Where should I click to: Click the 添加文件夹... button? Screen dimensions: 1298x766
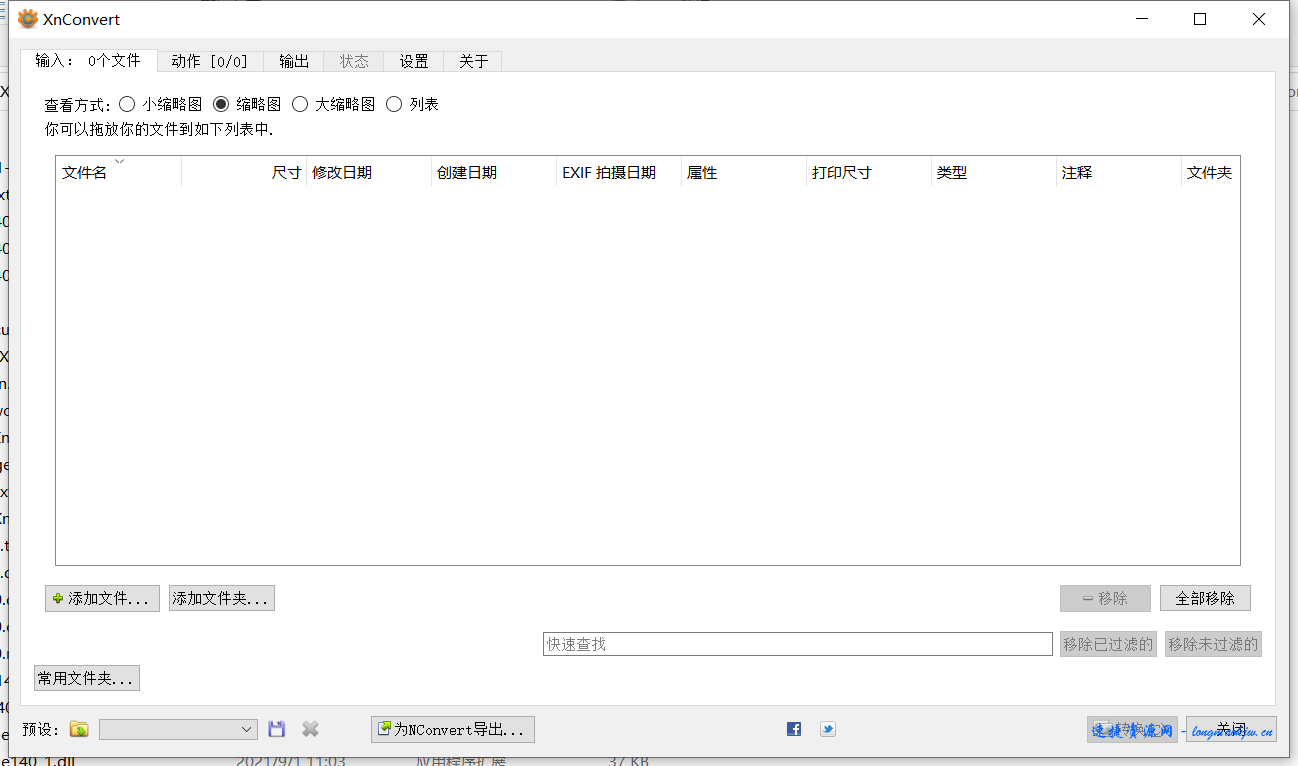[x=221, y=598]
